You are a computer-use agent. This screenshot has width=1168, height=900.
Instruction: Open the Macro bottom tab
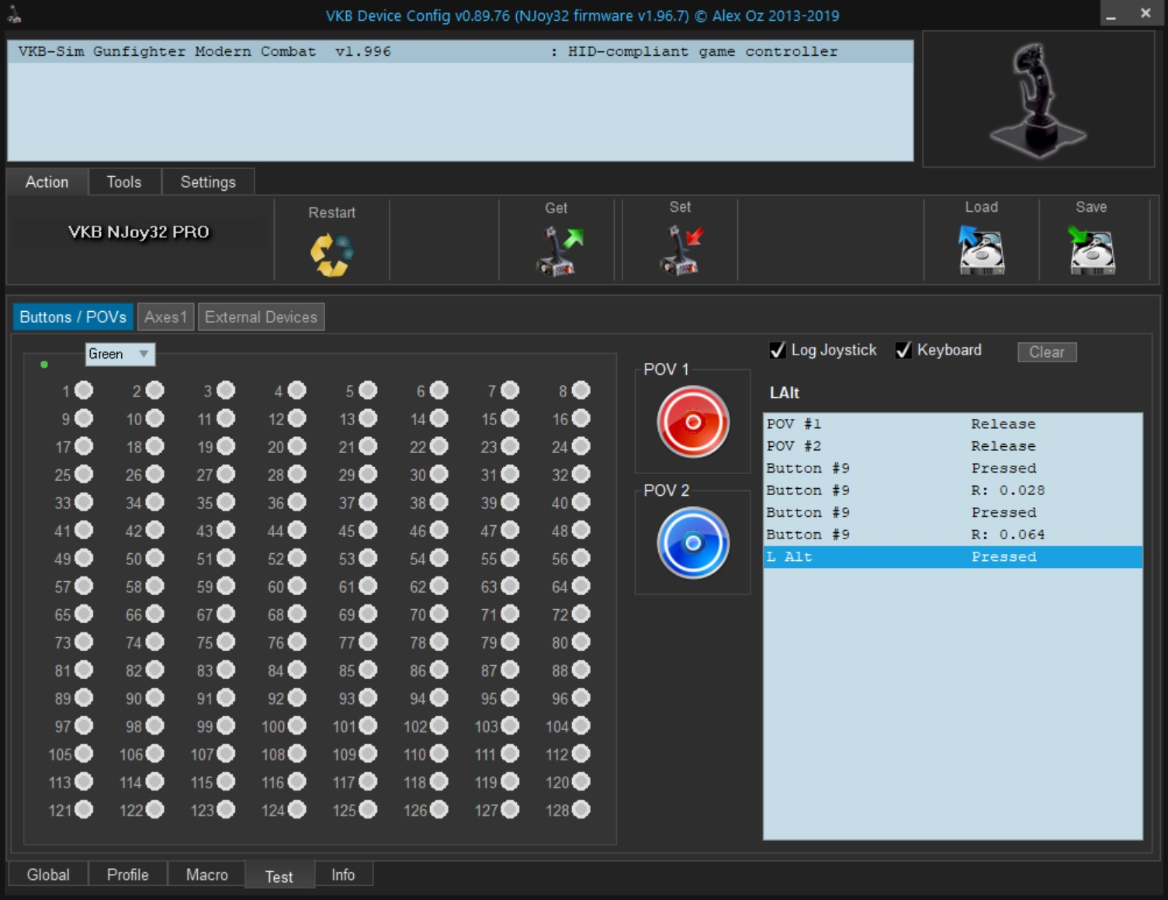click(x=207, y=875)
